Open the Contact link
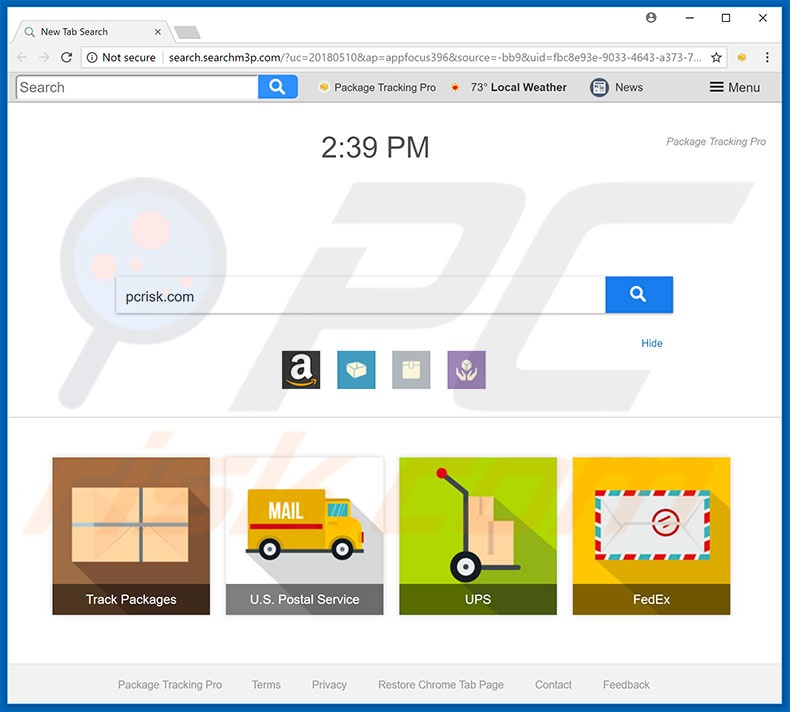Image resolution: width=790 pixels, height=712 pixels. point(553,685)
